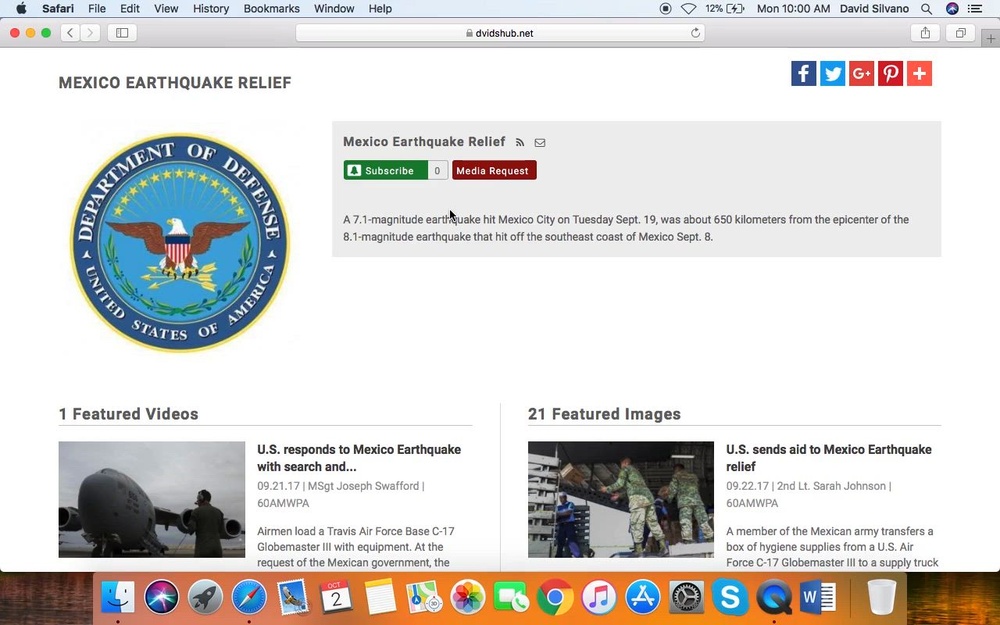Open the Bookmarks menu
The width and height of the screenshot is (1000, 625).
271,8
